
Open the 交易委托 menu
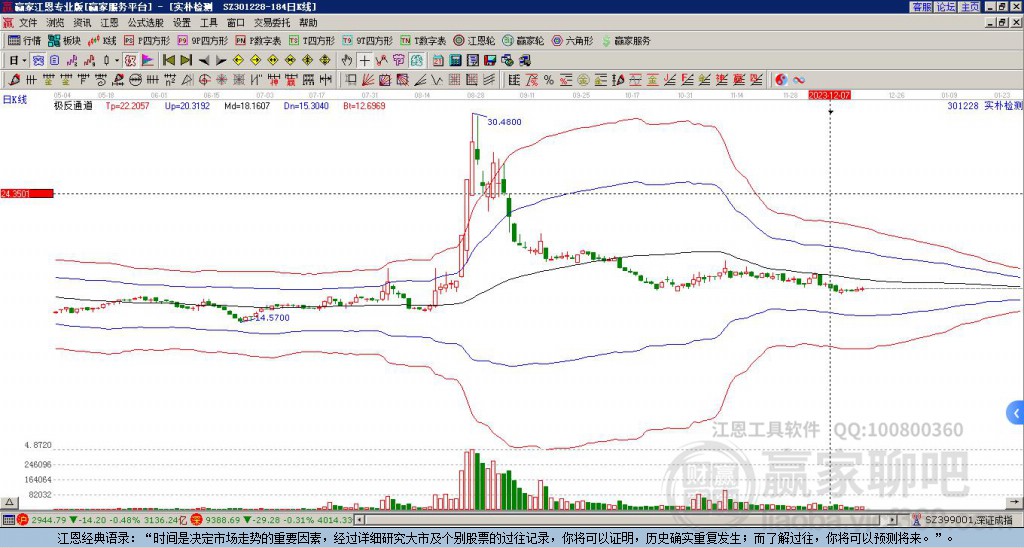tap(272, 23)
